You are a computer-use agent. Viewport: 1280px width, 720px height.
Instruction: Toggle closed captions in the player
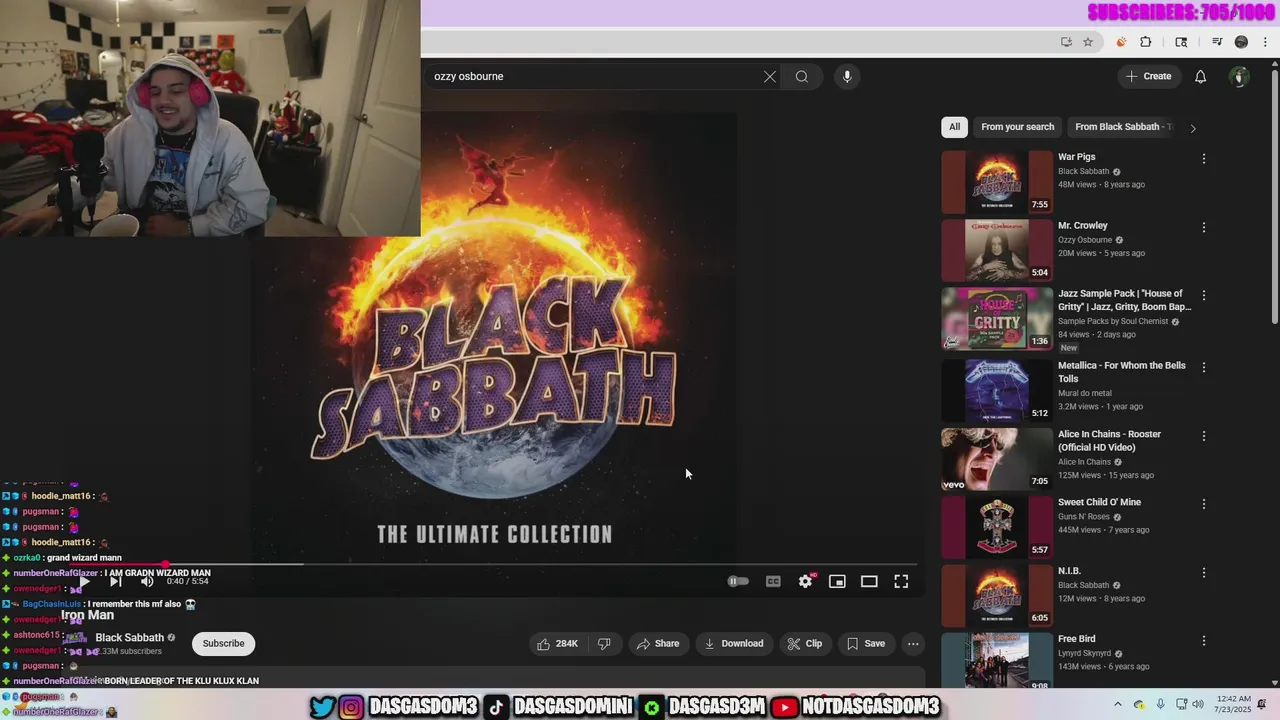[x=773, y=581]
